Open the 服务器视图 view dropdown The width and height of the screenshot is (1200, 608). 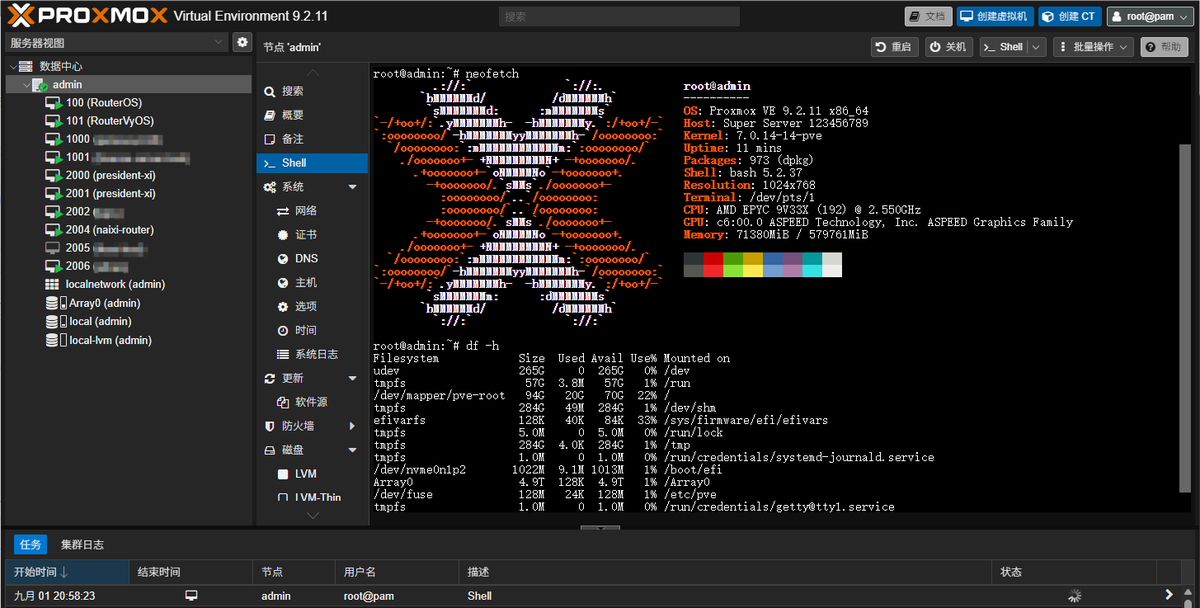116,42
